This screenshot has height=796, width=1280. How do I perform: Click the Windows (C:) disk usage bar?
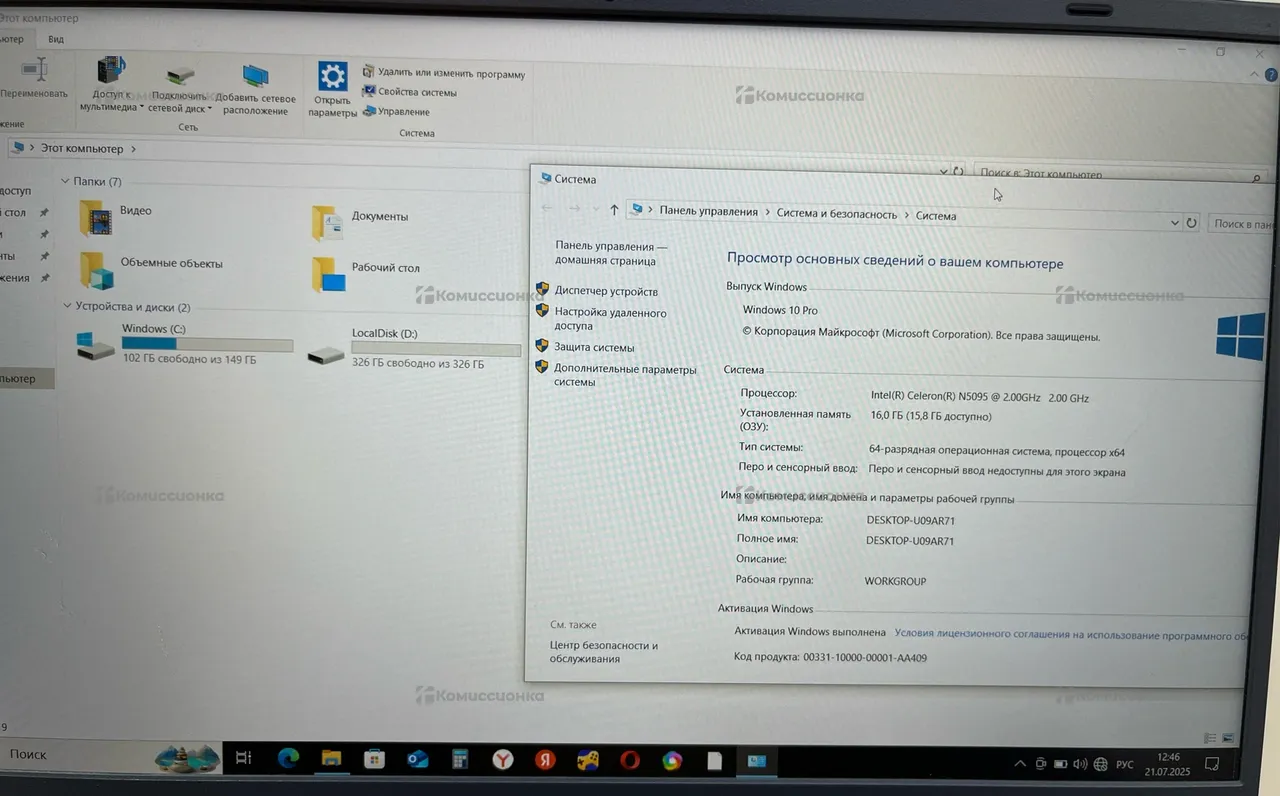(207, 345)
